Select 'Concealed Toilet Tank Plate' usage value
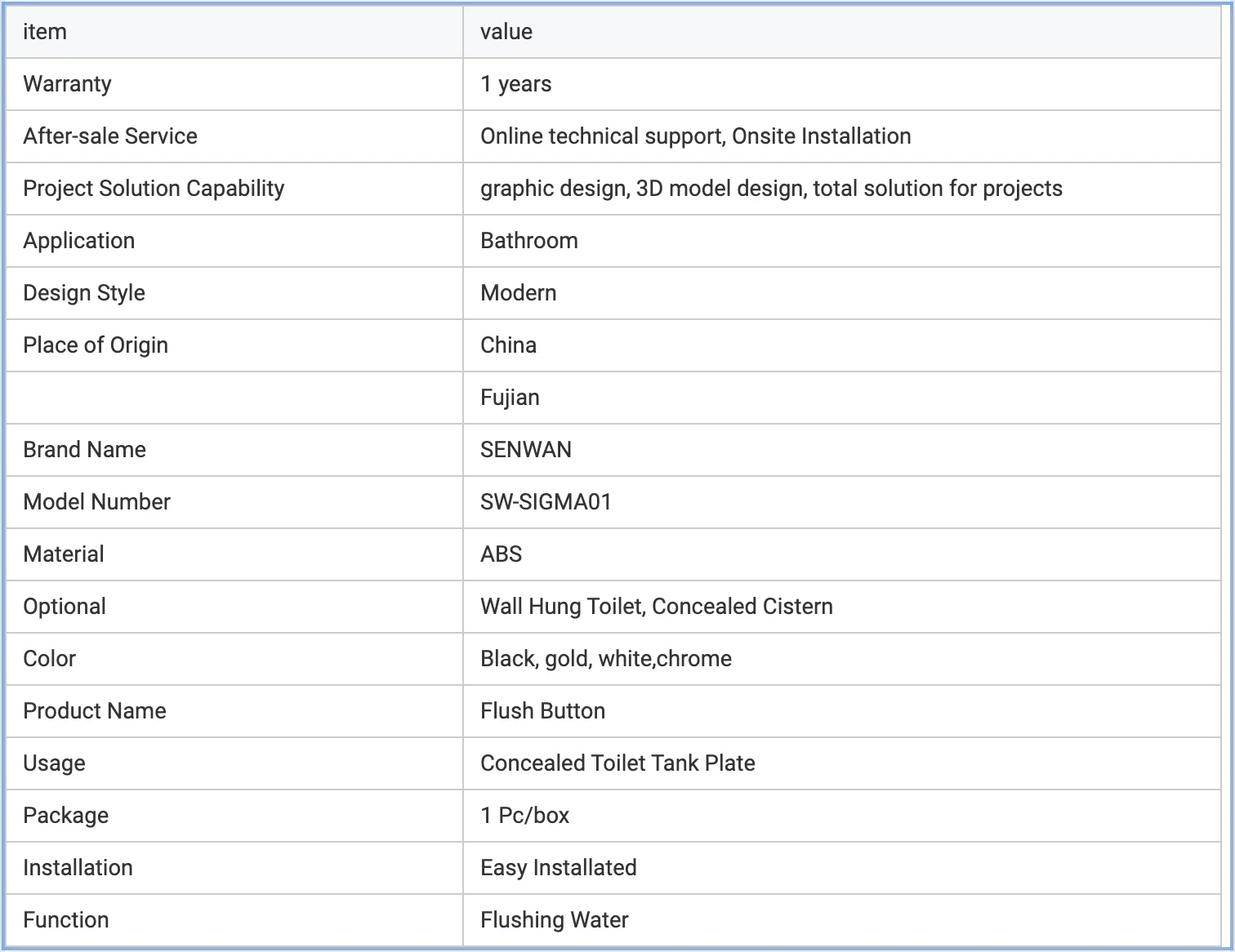This screenshot has width=1235, height=952. pyautogui.click(x=617, y=763)
